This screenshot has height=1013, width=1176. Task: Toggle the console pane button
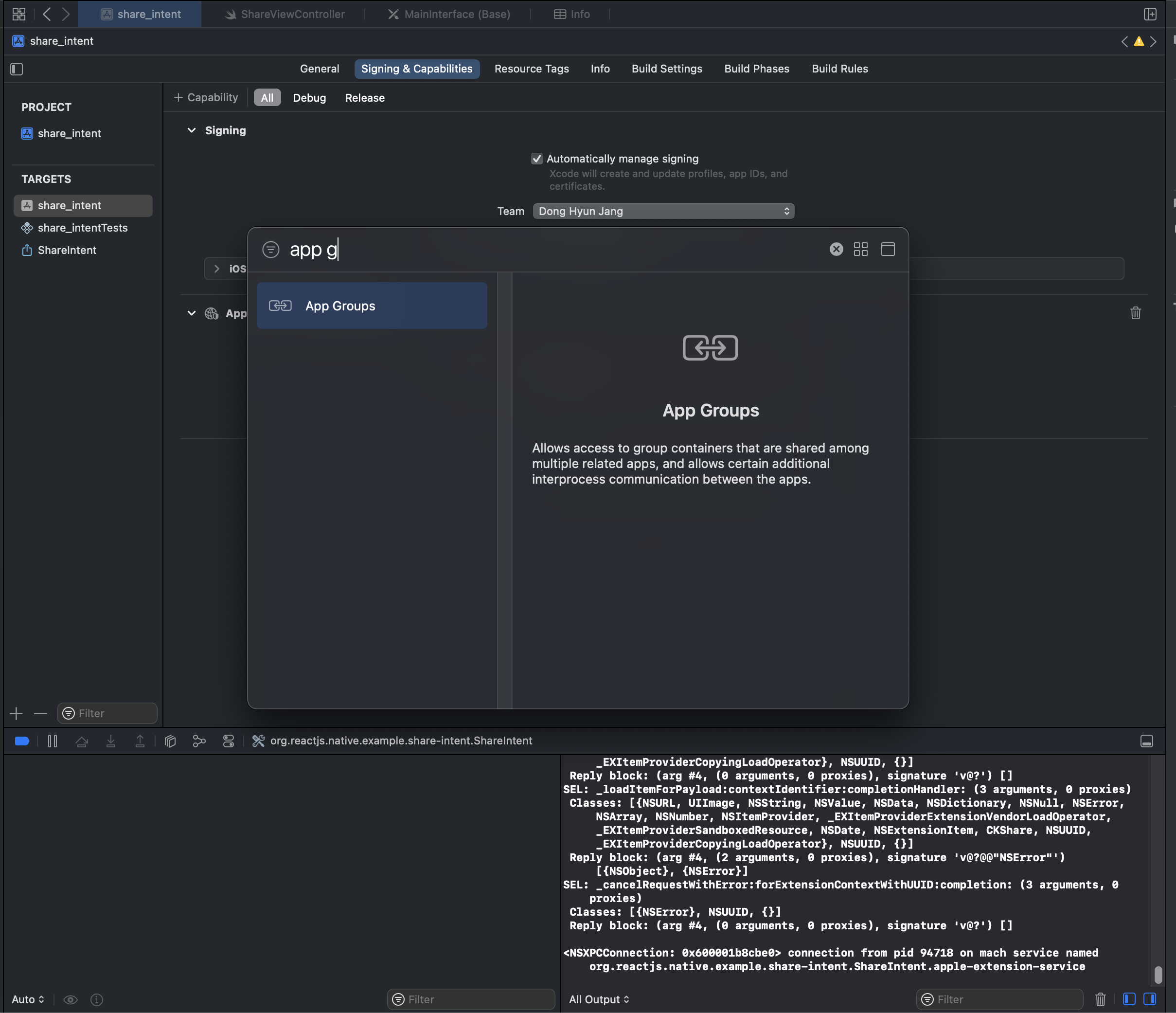(1150, 999)
